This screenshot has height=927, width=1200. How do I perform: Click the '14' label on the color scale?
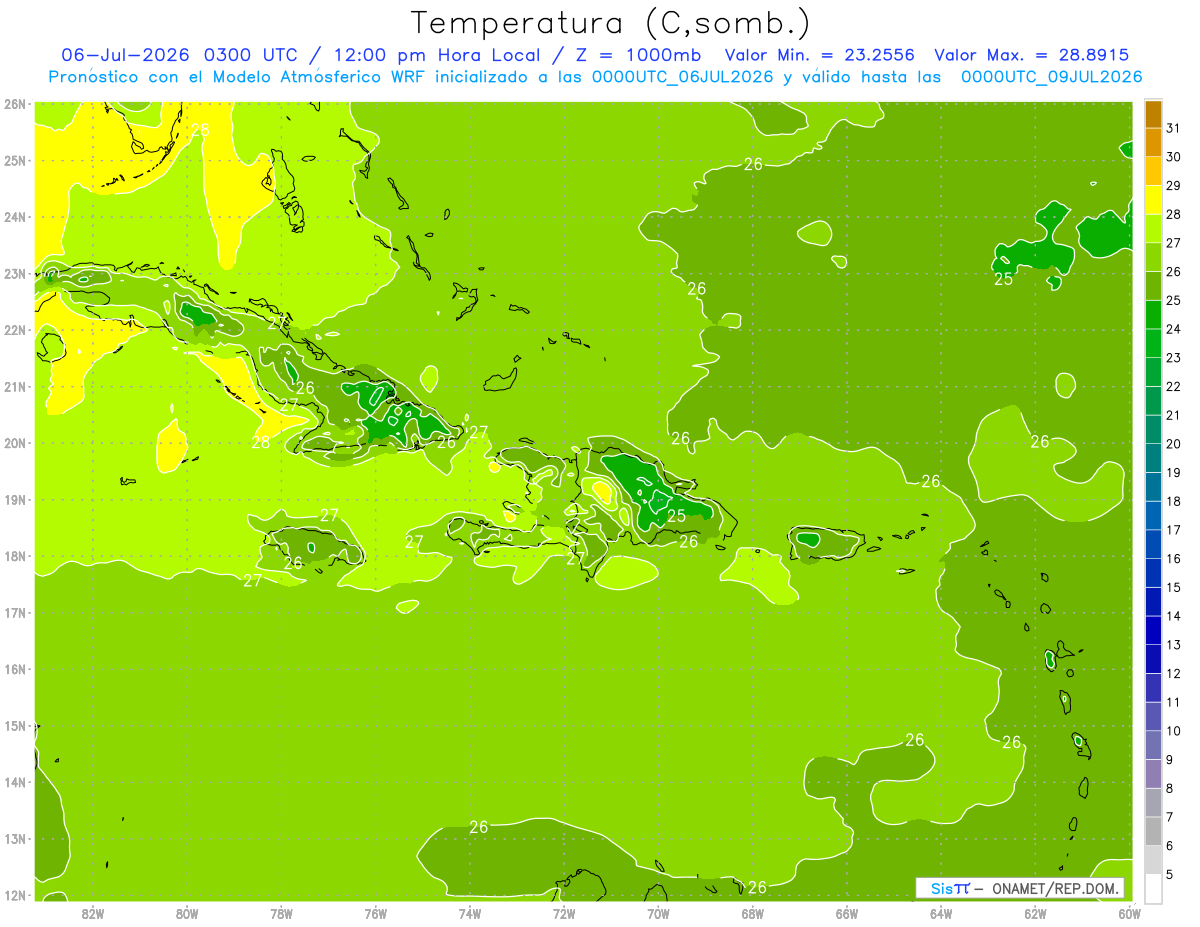click(x=1174, y=616)
